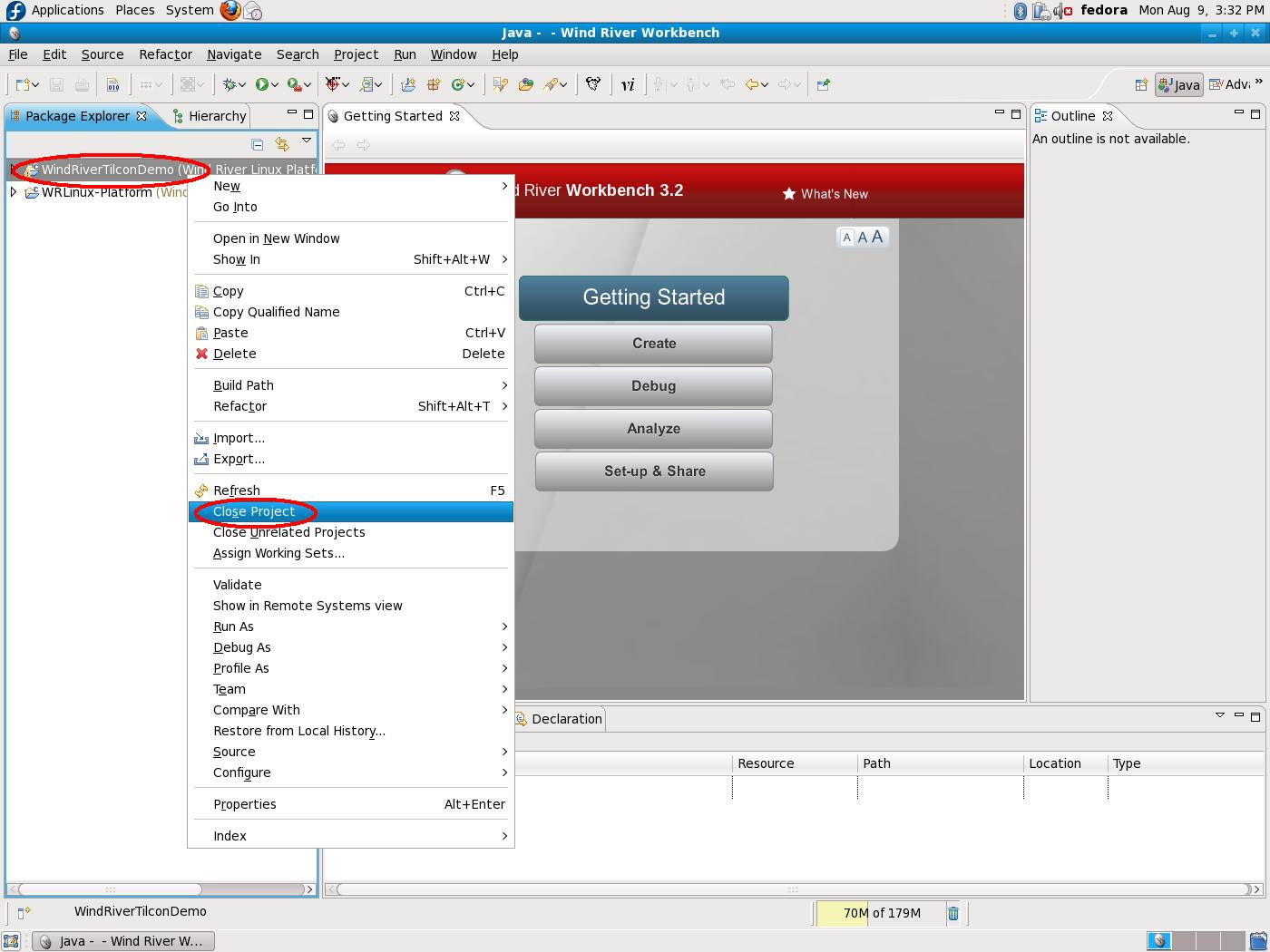This screenshot has height=952, width=1270.
Task: Click the Path column header
Action: [x=940, y=763]
